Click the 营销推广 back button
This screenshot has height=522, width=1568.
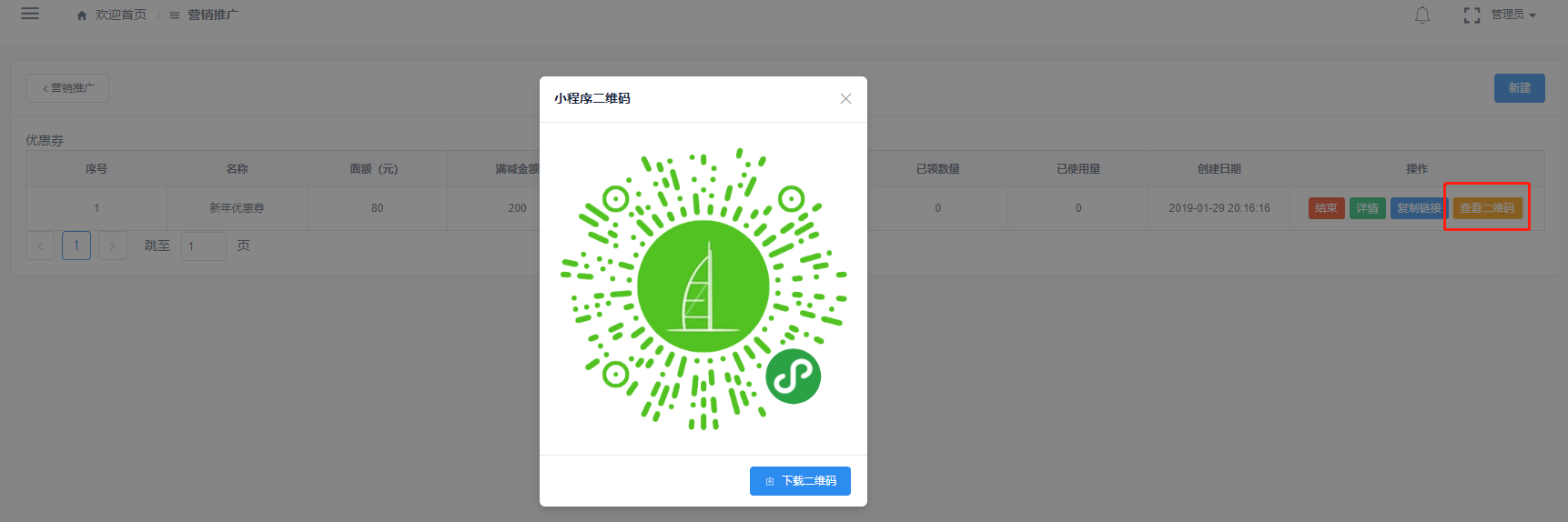[67, 88]
